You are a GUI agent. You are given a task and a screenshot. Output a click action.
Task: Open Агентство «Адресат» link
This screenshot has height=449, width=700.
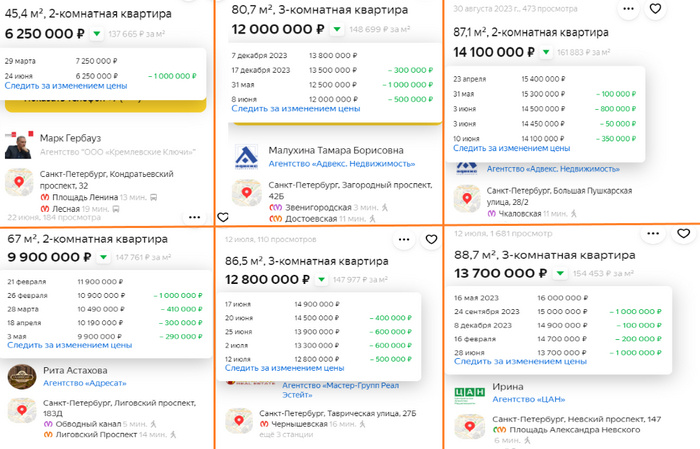click(x=85, y=383)
